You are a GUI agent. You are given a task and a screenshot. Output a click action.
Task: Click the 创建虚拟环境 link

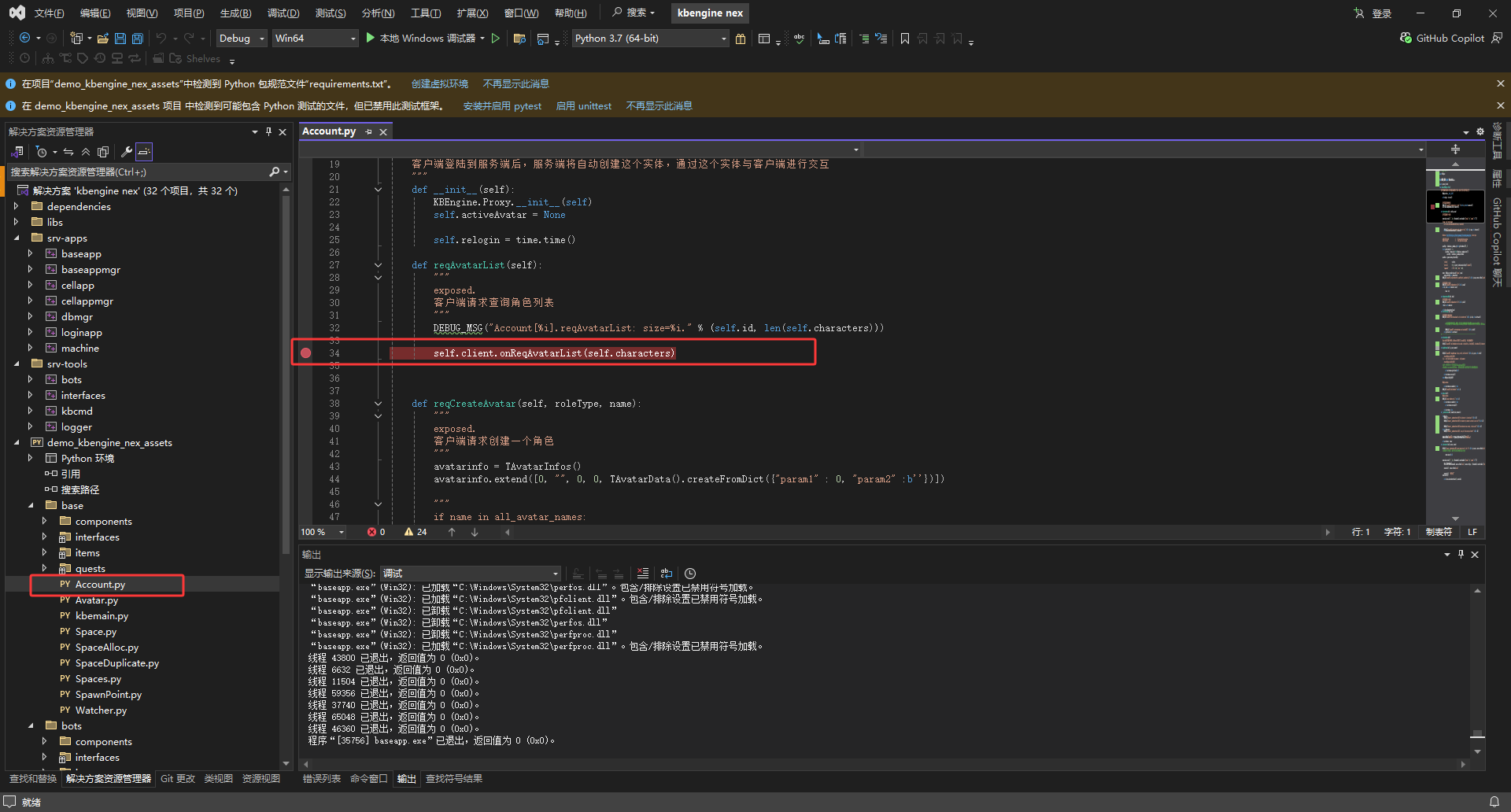(x=439, y=84)
